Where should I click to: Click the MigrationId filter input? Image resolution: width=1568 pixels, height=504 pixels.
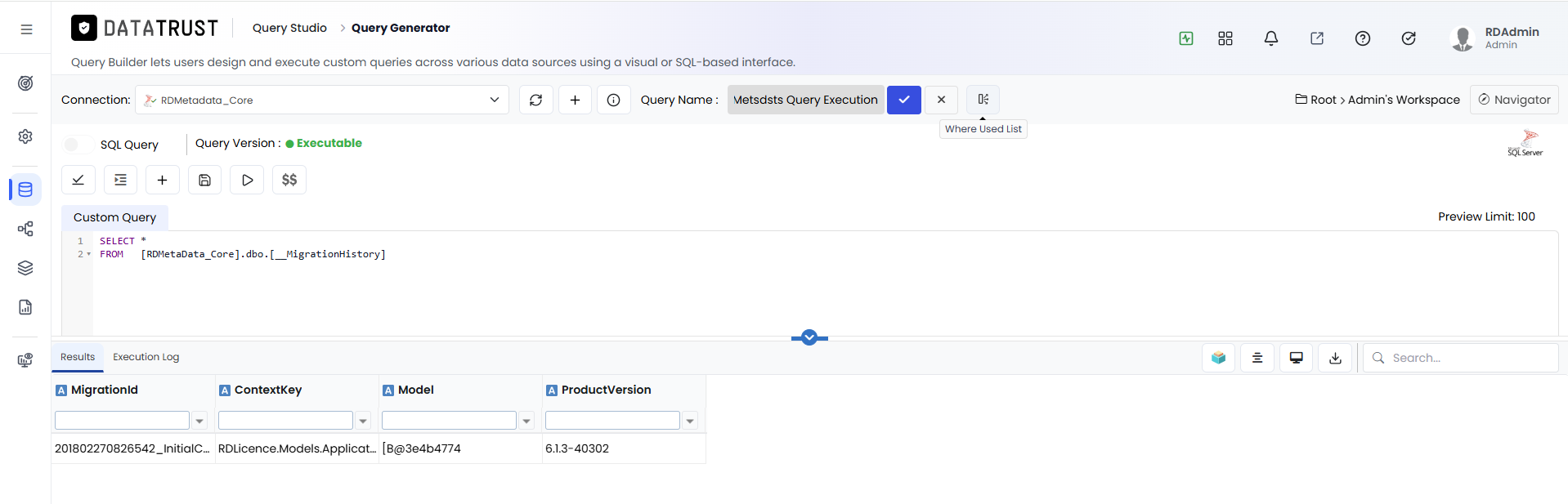coord(122,421)
